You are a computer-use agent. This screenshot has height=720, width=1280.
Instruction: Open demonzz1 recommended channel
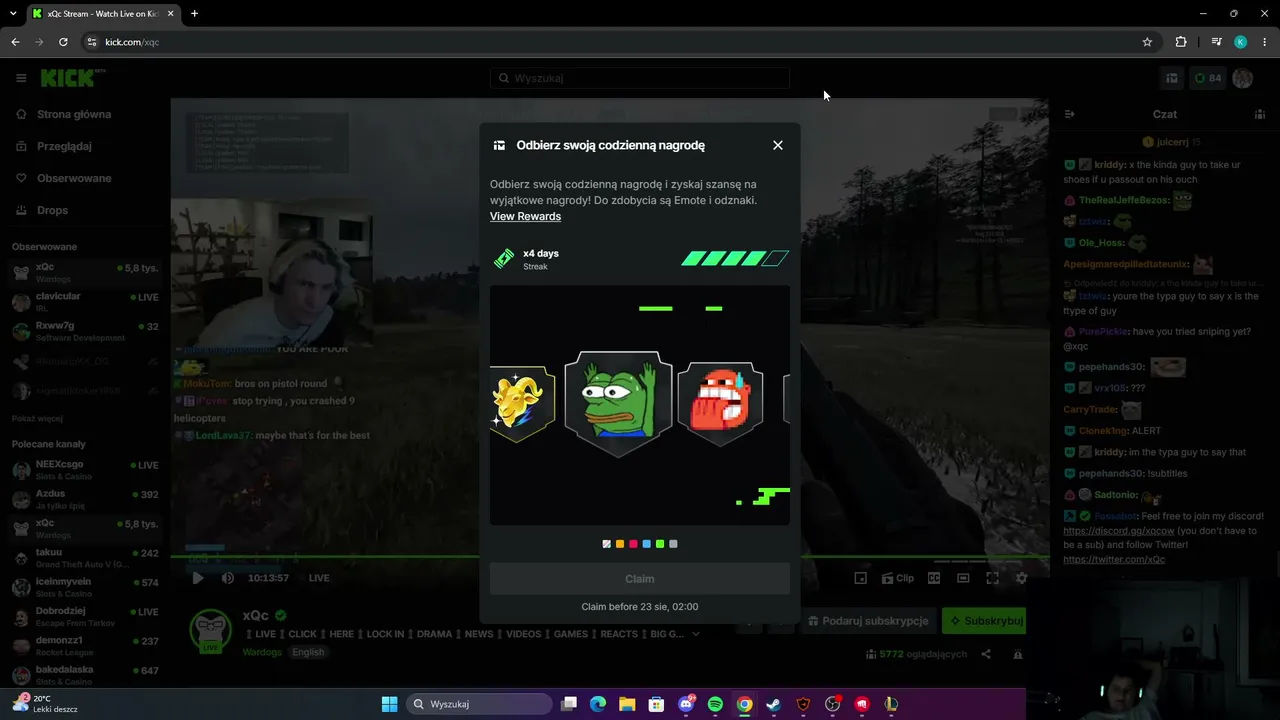[85, 646]
